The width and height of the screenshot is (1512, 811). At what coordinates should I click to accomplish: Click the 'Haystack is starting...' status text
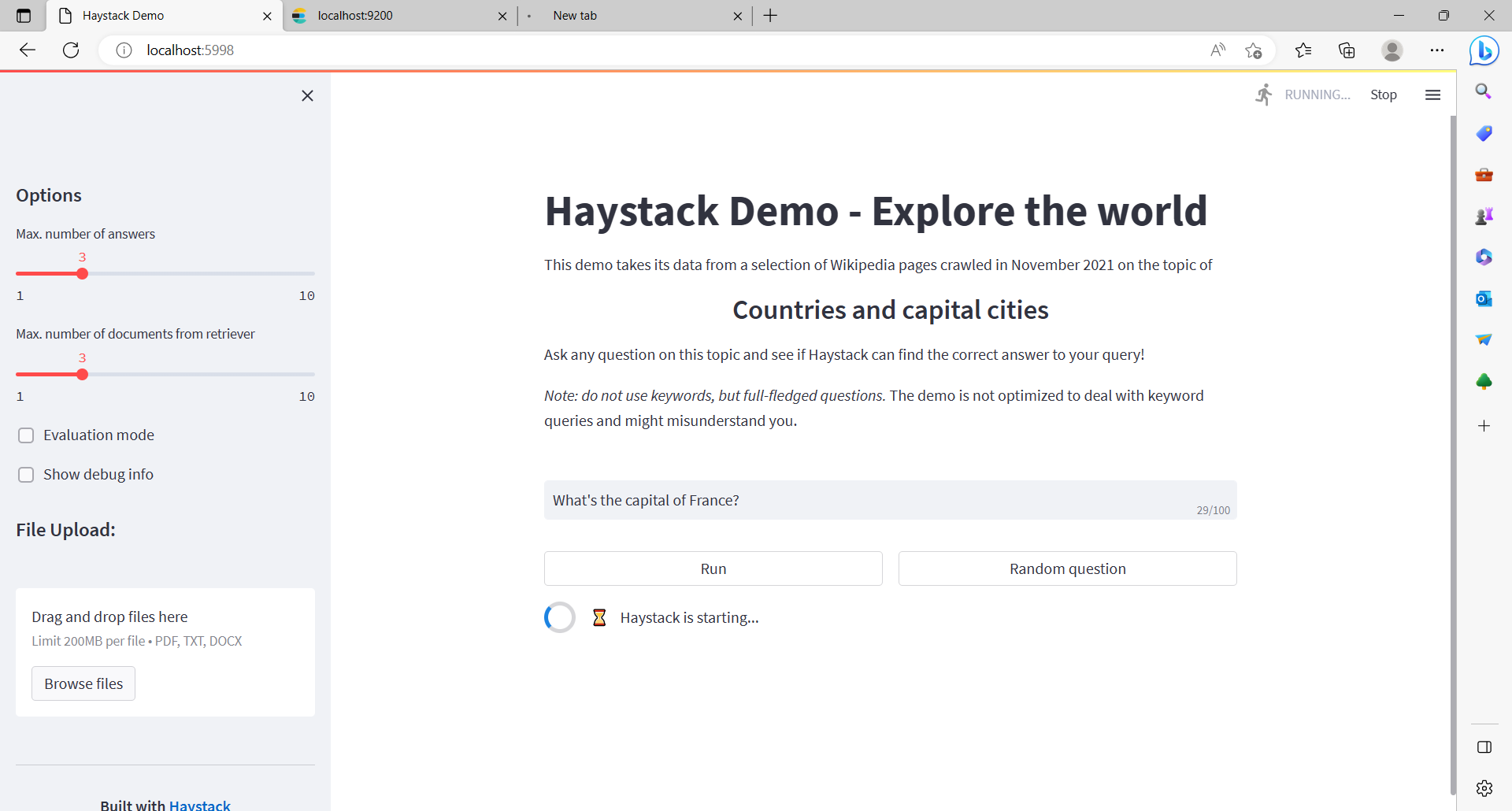689,618
